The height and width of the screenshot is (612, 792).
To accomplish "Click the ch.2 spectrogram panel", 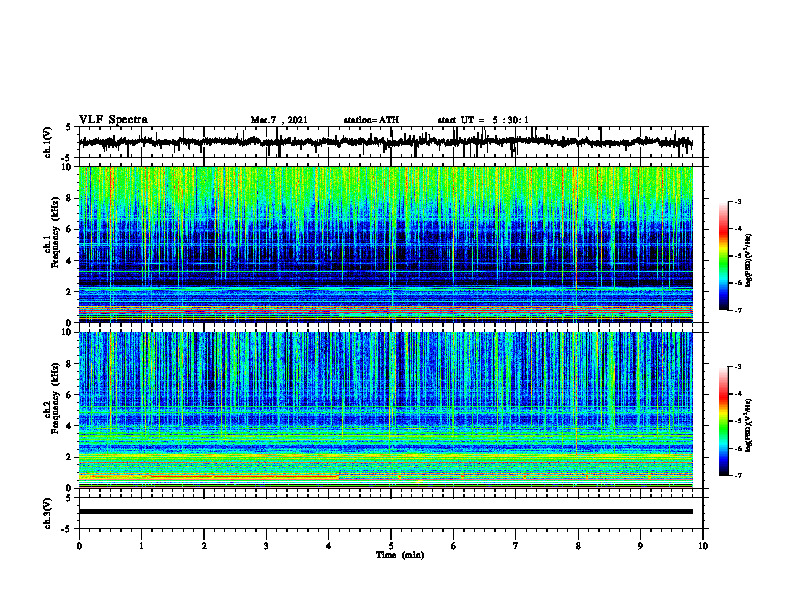I will point(386,410).
